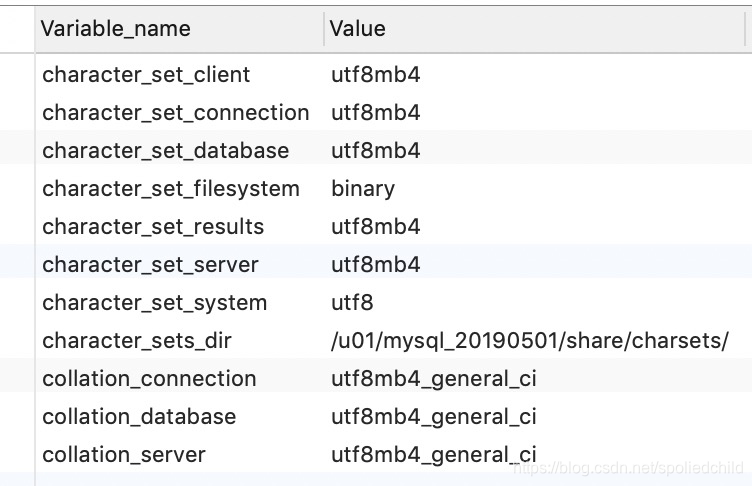Click the binary value cell

(363, 189)
